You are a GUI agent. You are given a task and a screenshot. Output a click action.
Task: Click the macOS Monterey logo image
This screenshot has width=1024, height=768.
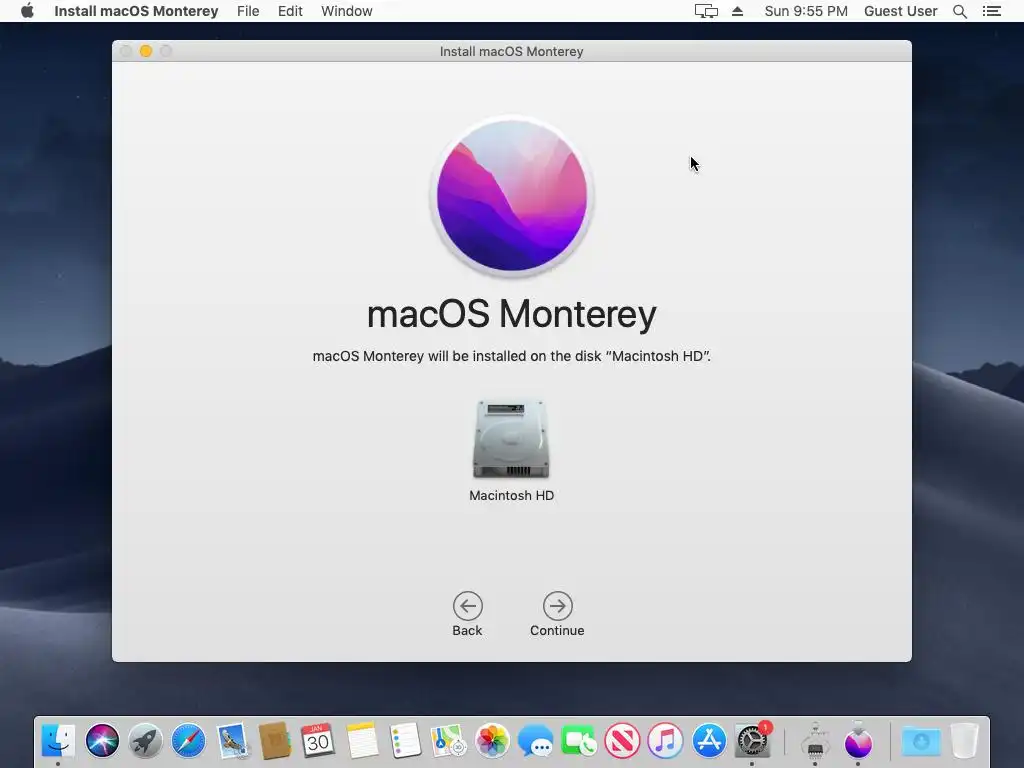point(511,196)
